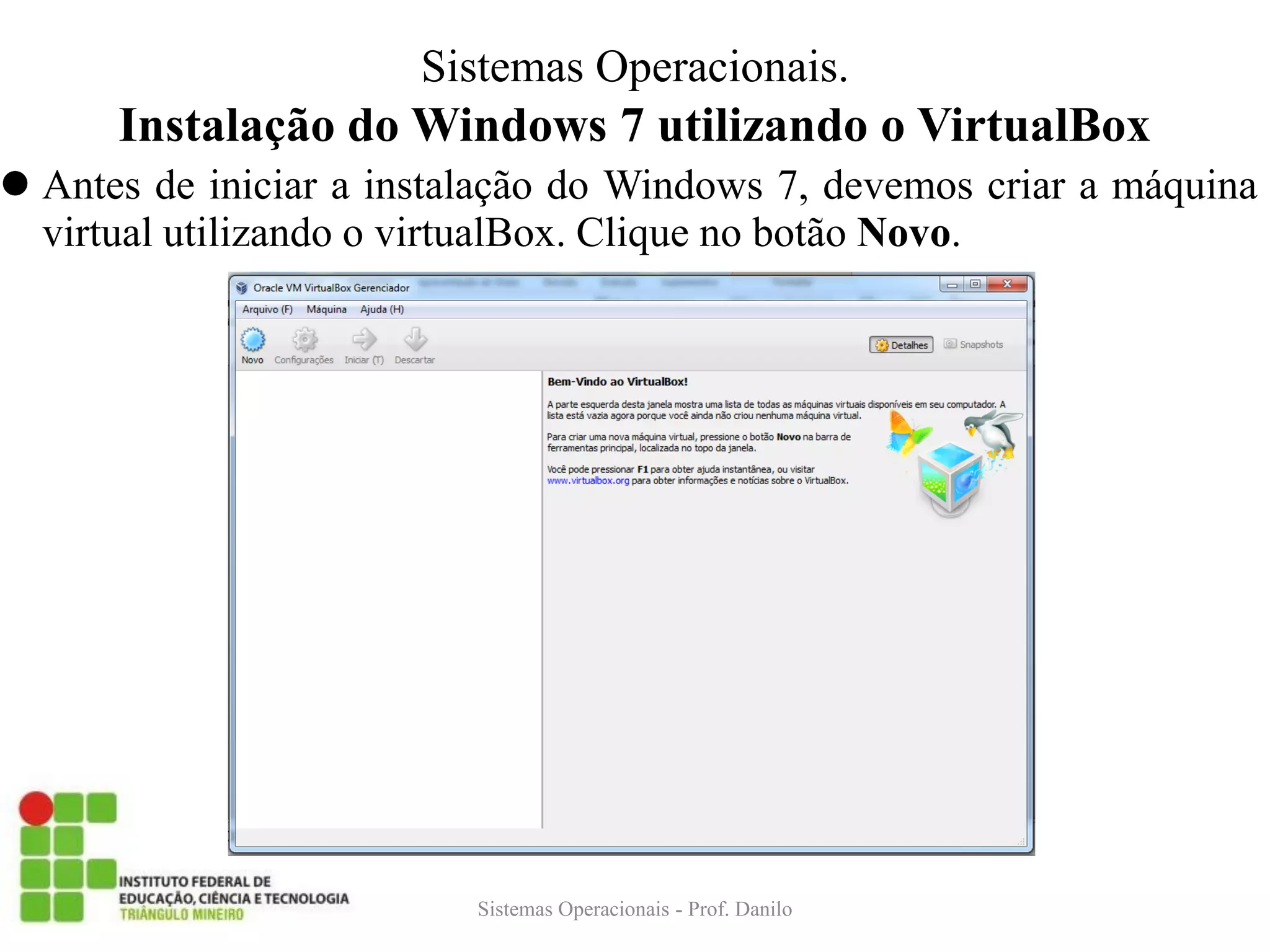The image size is (1270, 952).
Task: Click the Iniciar arrow icon
Action: tap(364, 340)
